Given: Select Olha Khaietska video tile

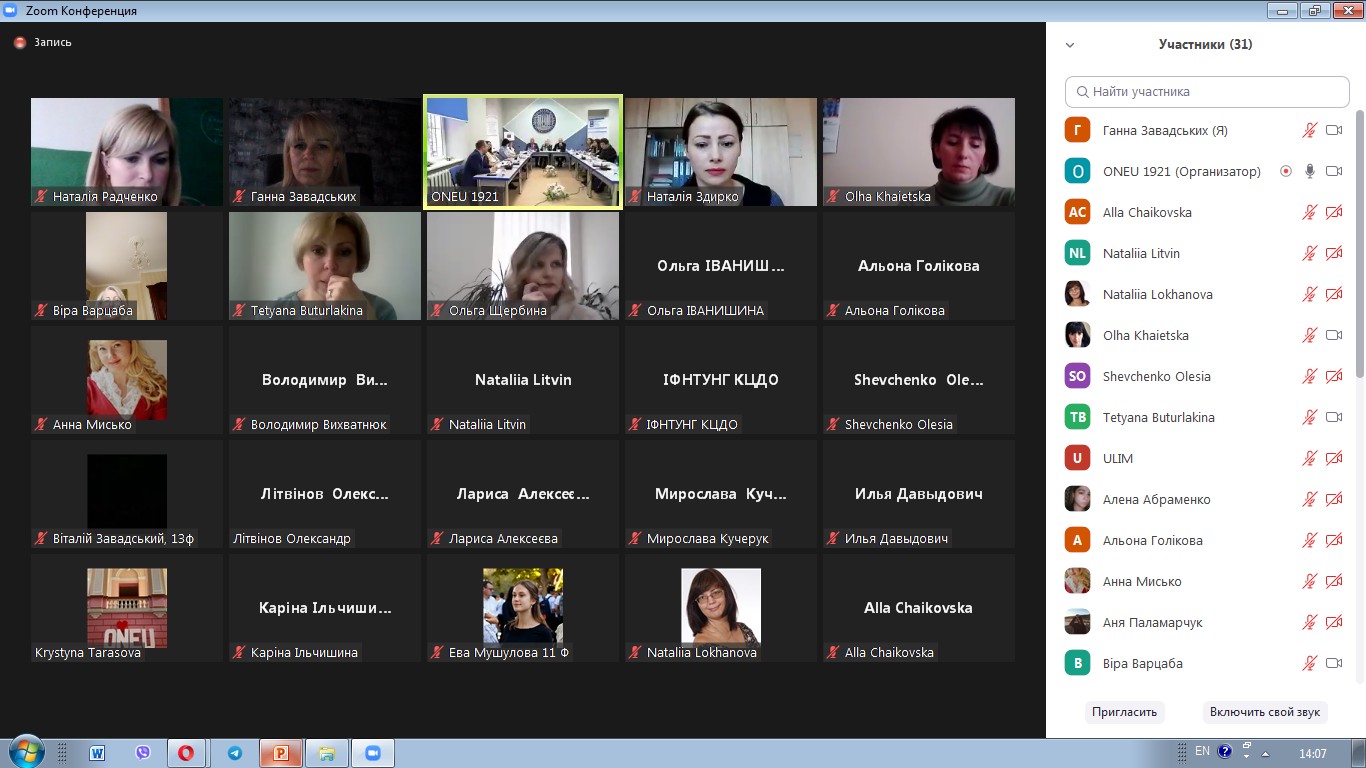Looking at the screenshot, I should tap(919, 152).
